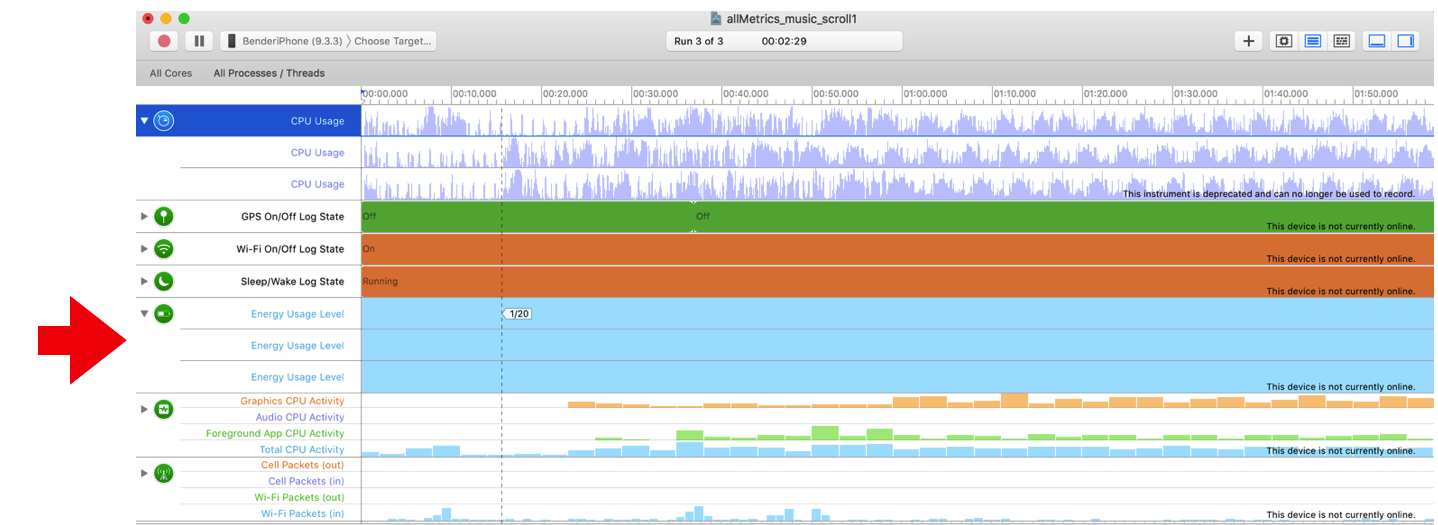Select the Threads strategy grid icon

[x=1342, y=41]
